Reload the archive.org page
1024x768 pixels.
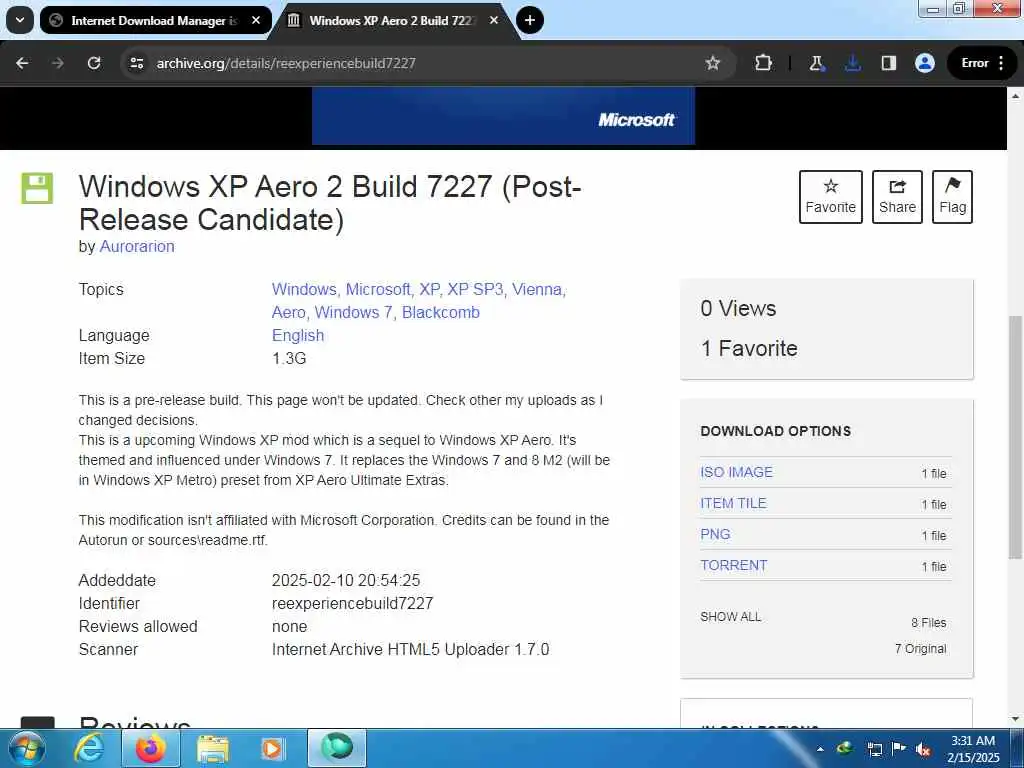click(94, 63)
